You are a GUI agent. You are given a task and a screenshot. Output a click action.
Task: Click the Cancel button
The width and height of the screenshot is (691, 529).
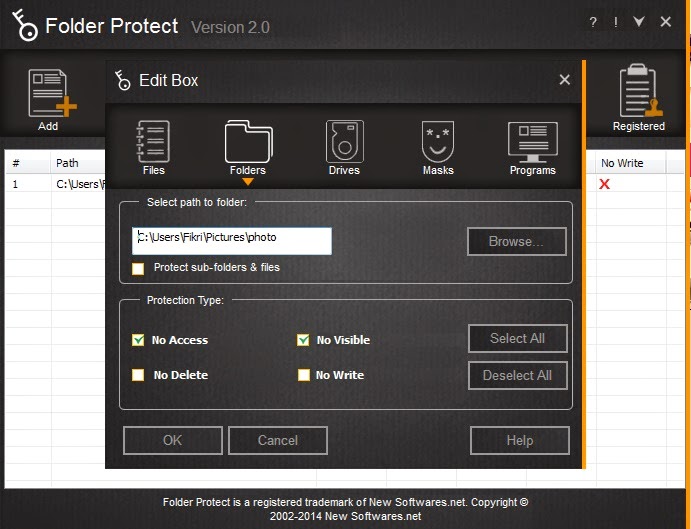pyautogui.click(x=278, y=440)
